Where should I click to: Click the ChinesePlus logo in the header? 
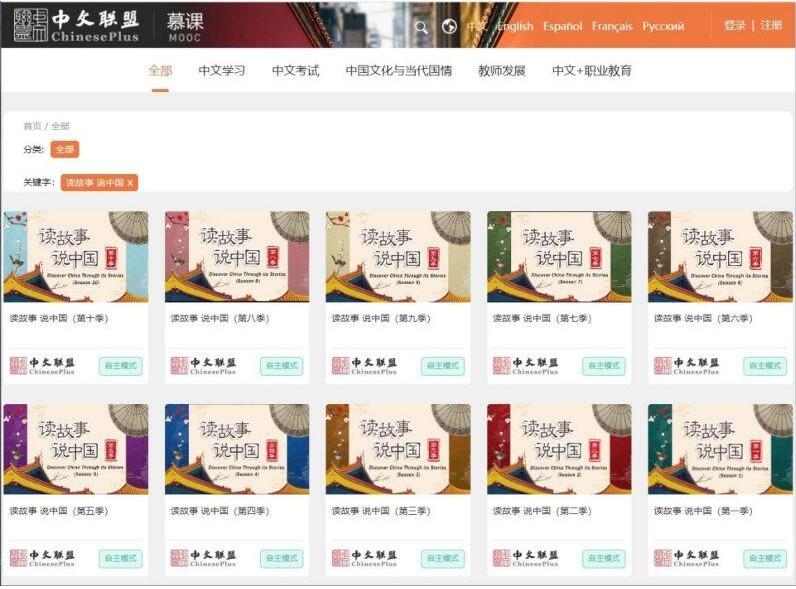(x=76, y=25)
